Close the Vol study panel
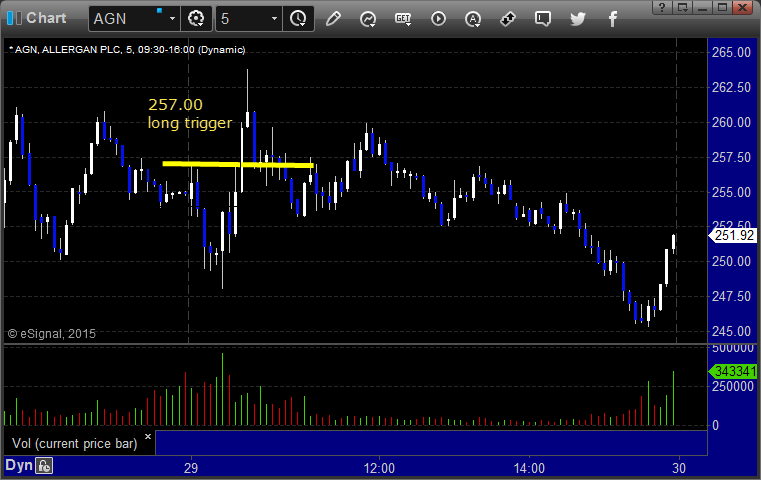761x480 pixels. click(x=148, y=436)
